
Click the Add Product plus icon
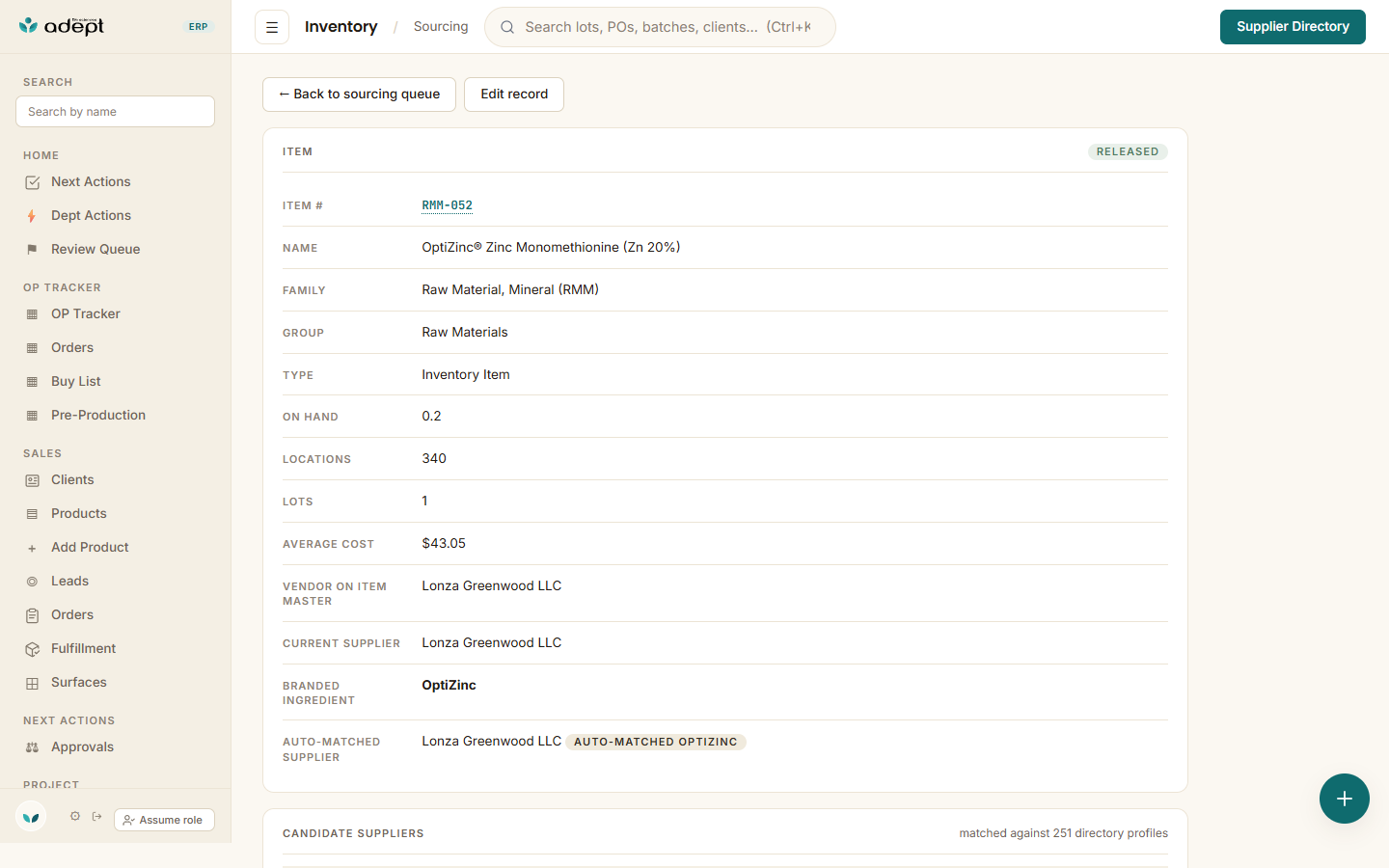pyautogui.click(x=32, y=548)
